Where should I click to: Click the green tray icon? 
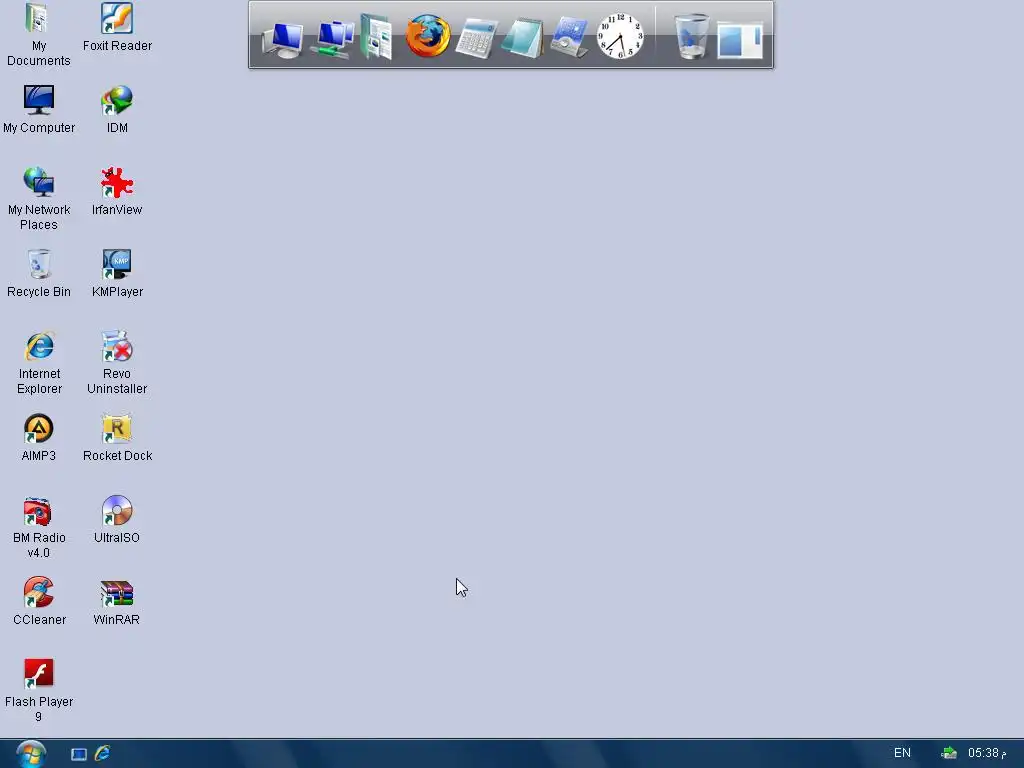(x=949, y=753)
